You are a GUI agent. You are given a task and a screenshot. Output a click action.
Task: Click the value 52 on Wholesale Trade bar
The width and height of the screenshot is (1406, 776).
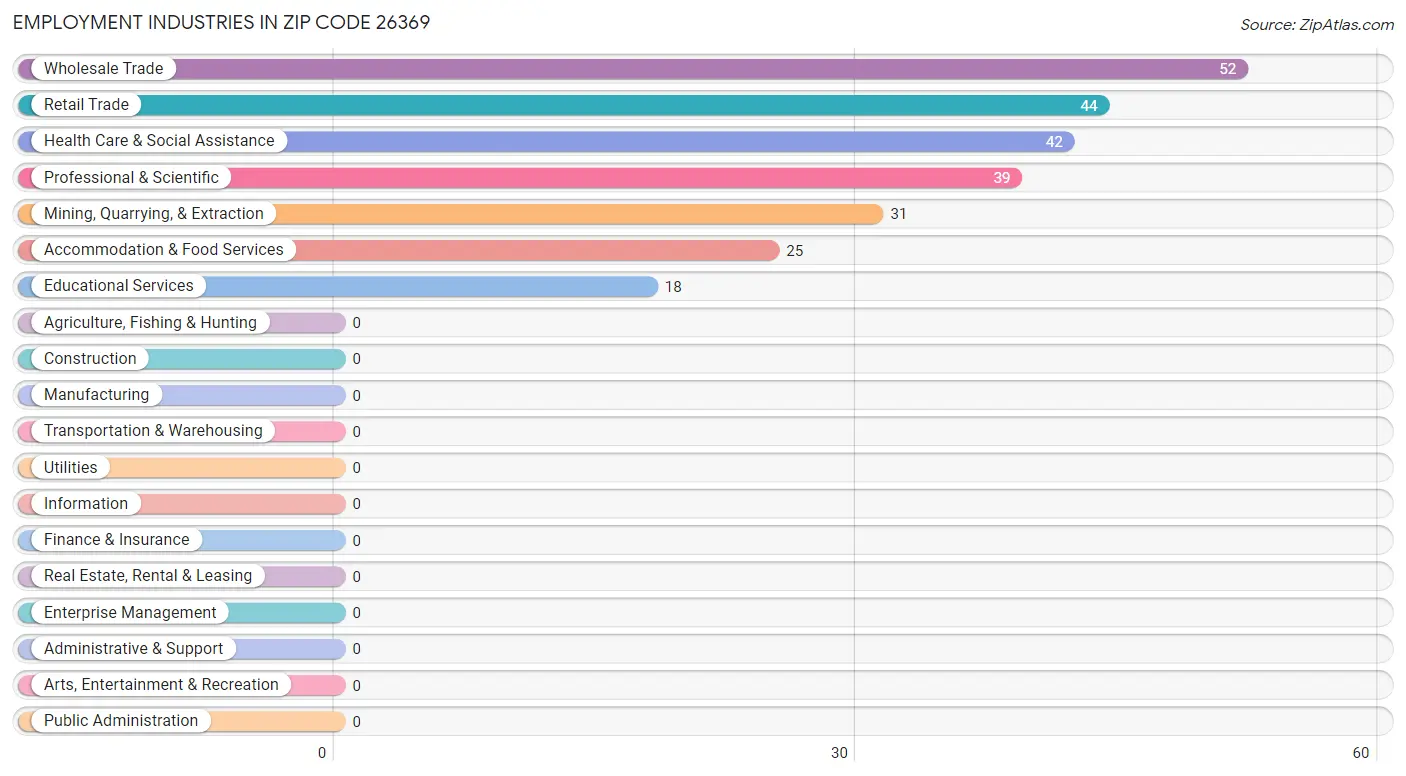(x=1227, y=69)
